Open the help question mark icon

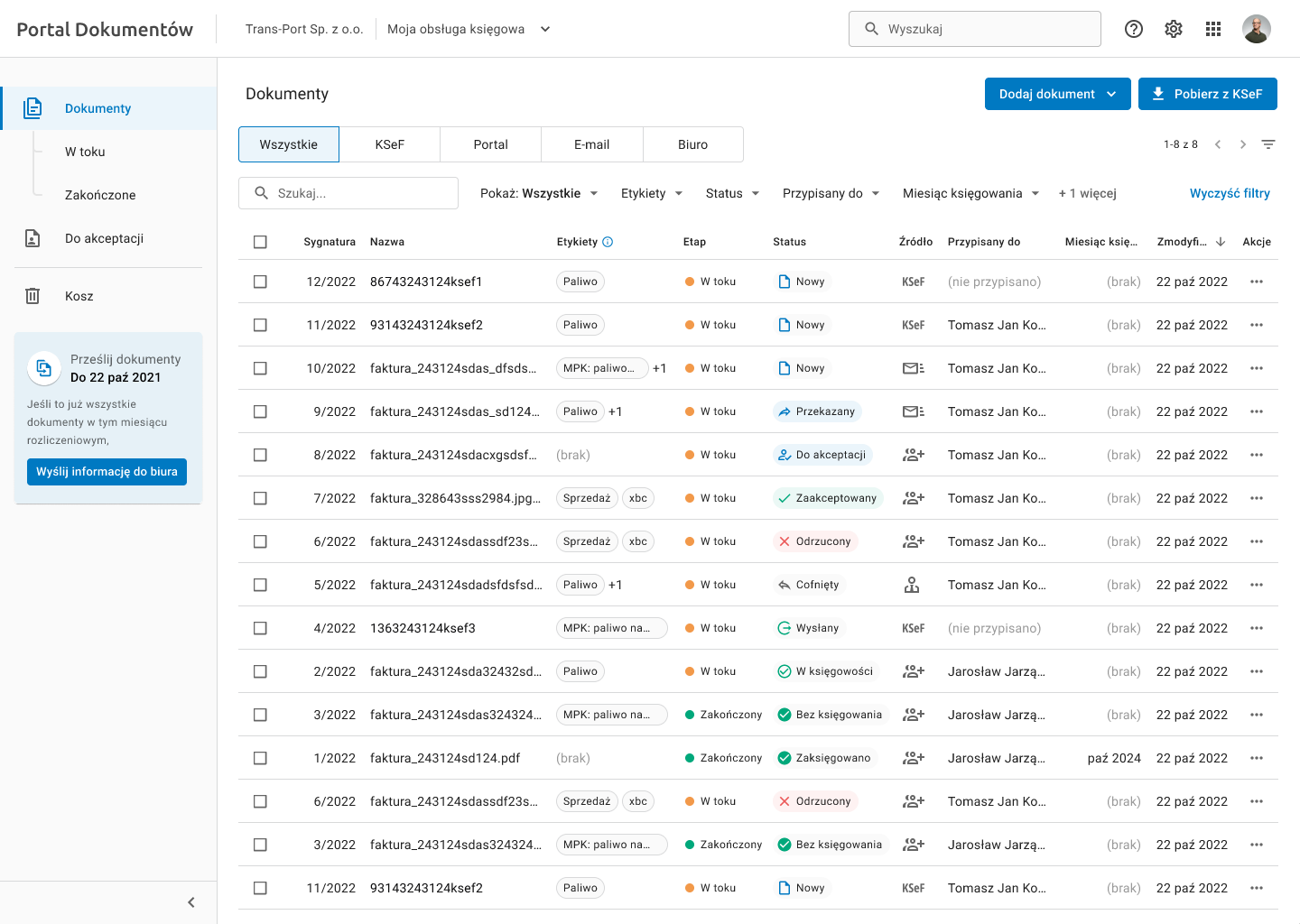[1134, 29]
